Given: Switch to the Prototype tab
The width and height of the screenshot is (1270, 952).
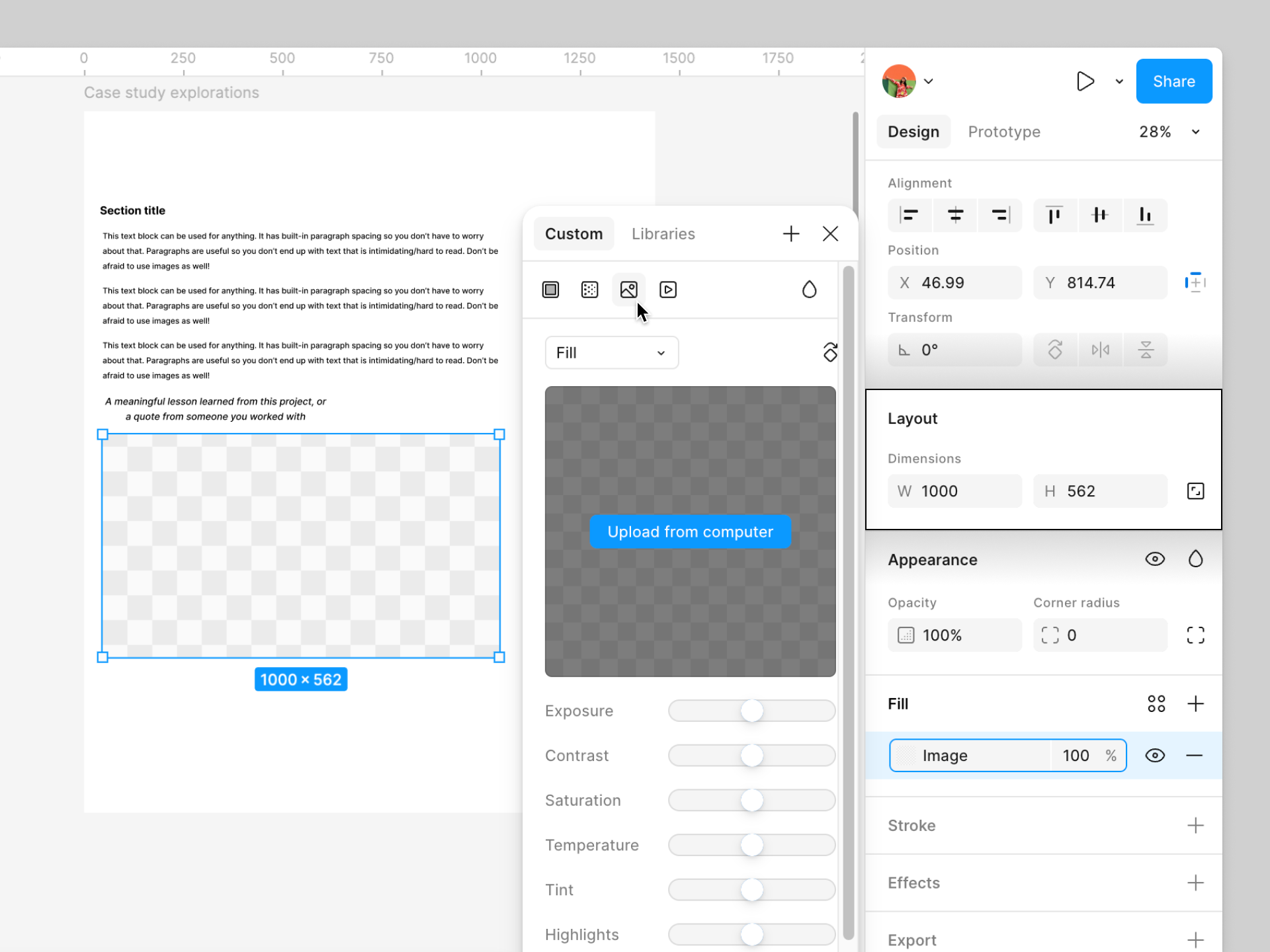Looking at the screenshot, I should tap(1003, 132).
